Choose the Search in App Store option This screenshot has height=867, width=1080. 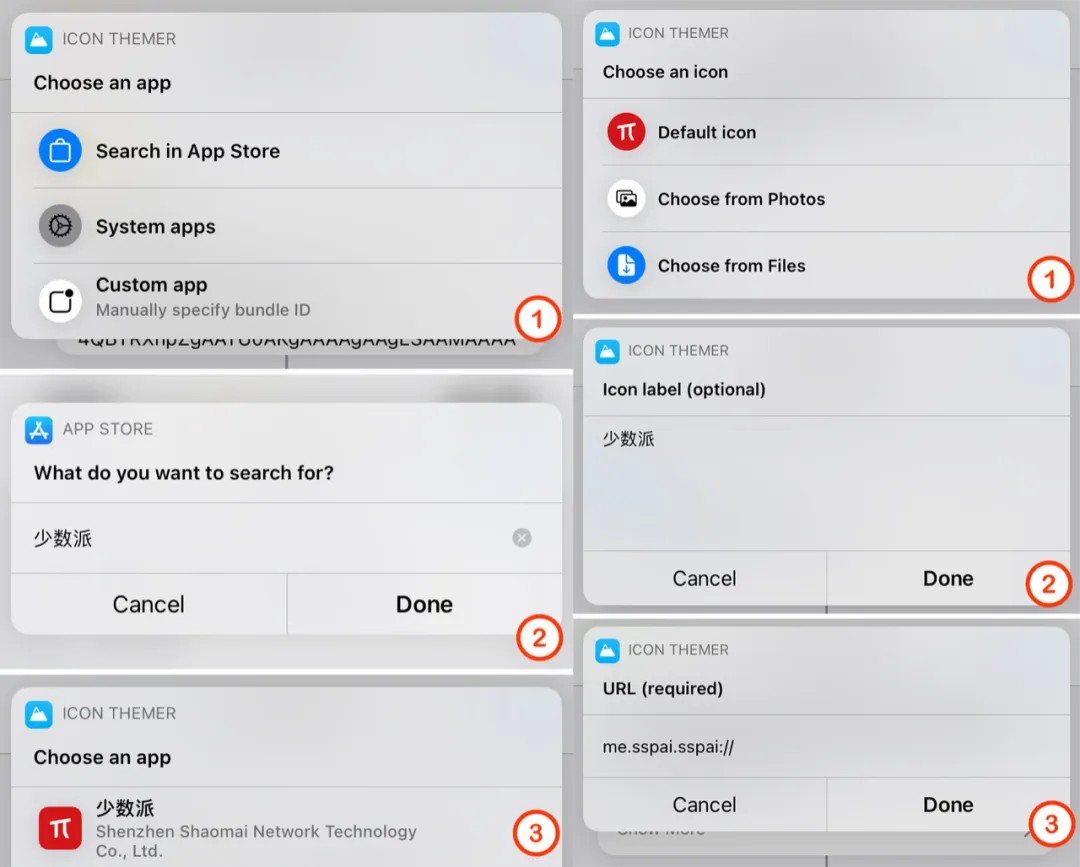188,151
